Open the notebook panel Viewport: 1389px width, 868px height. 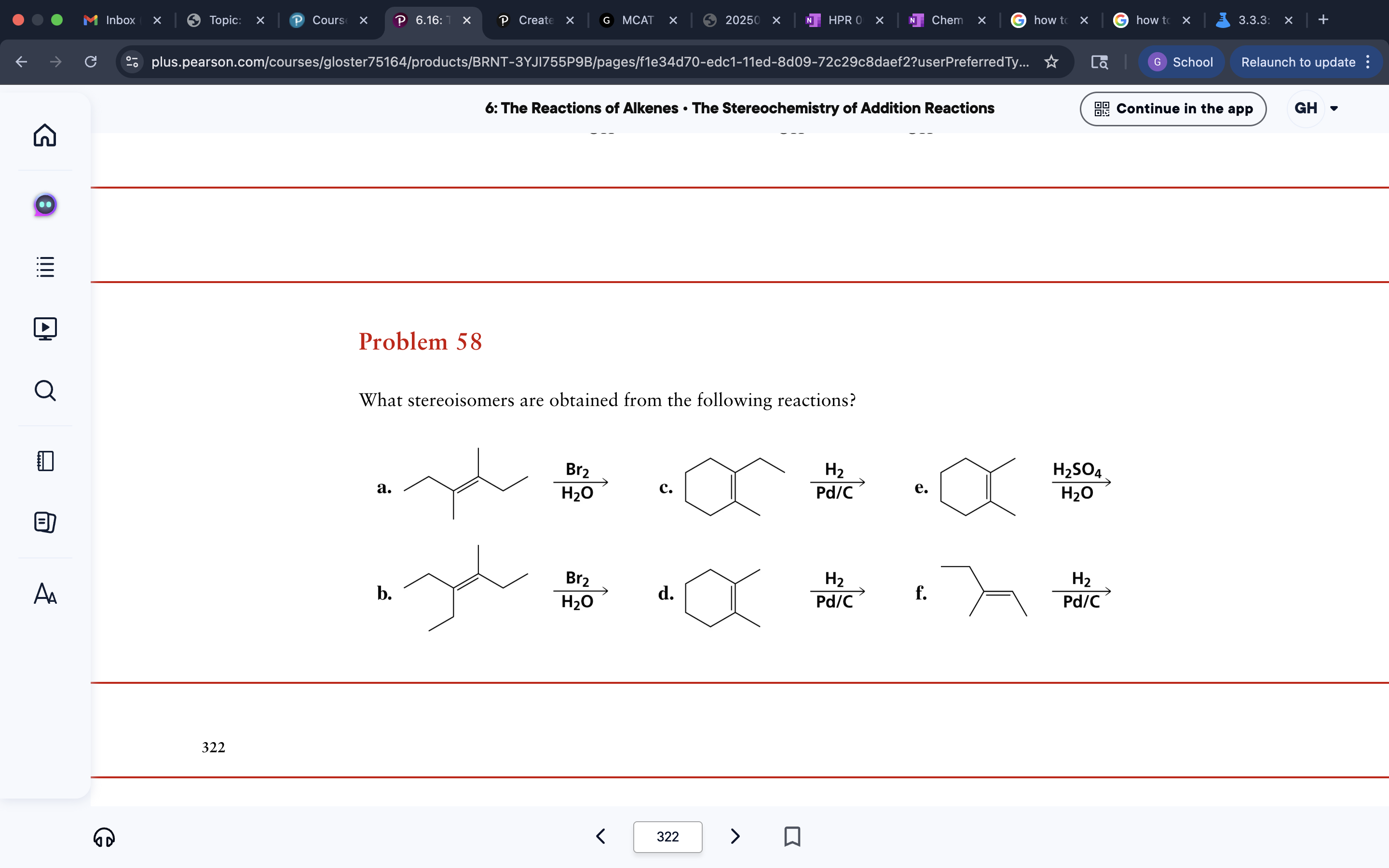44,461
